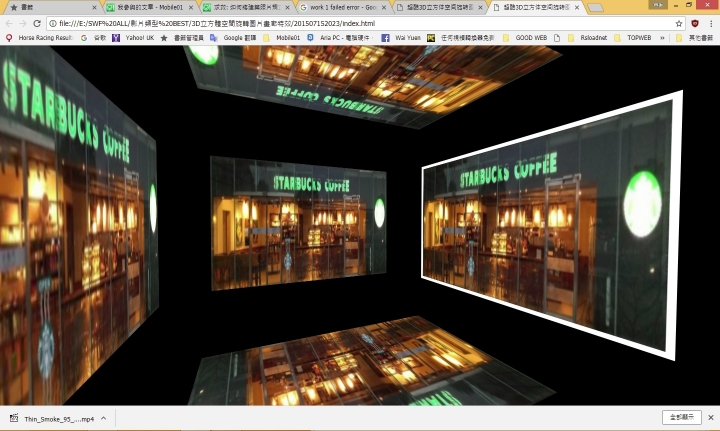Viewport: 720px width, 431px height.
Task: Open the GOOD WEB bookmark folder
Action: (524, 38)
